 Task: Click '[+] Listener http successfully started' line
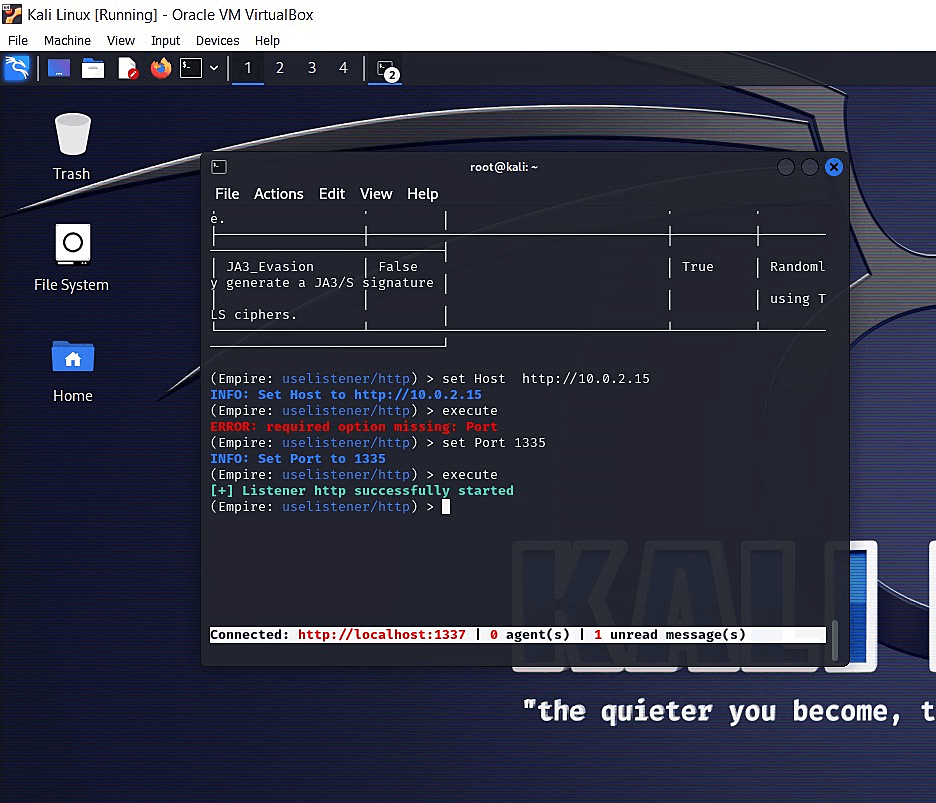pos(362,491)
